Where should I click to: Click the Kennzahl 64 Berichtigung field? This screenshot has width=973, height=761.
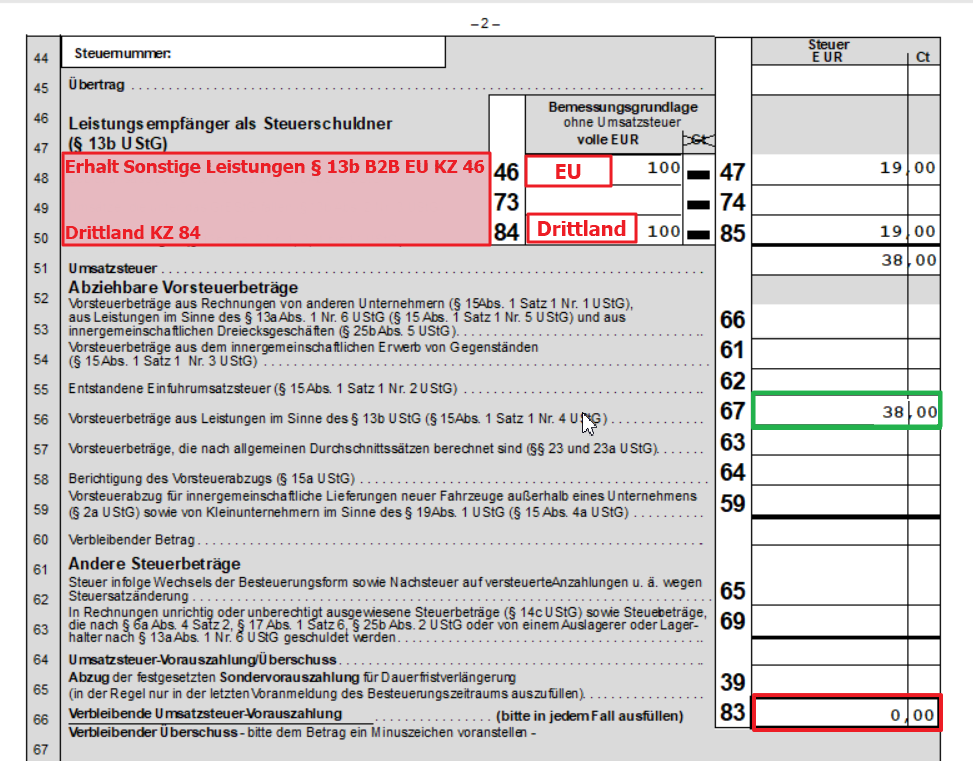pos(845,471)
